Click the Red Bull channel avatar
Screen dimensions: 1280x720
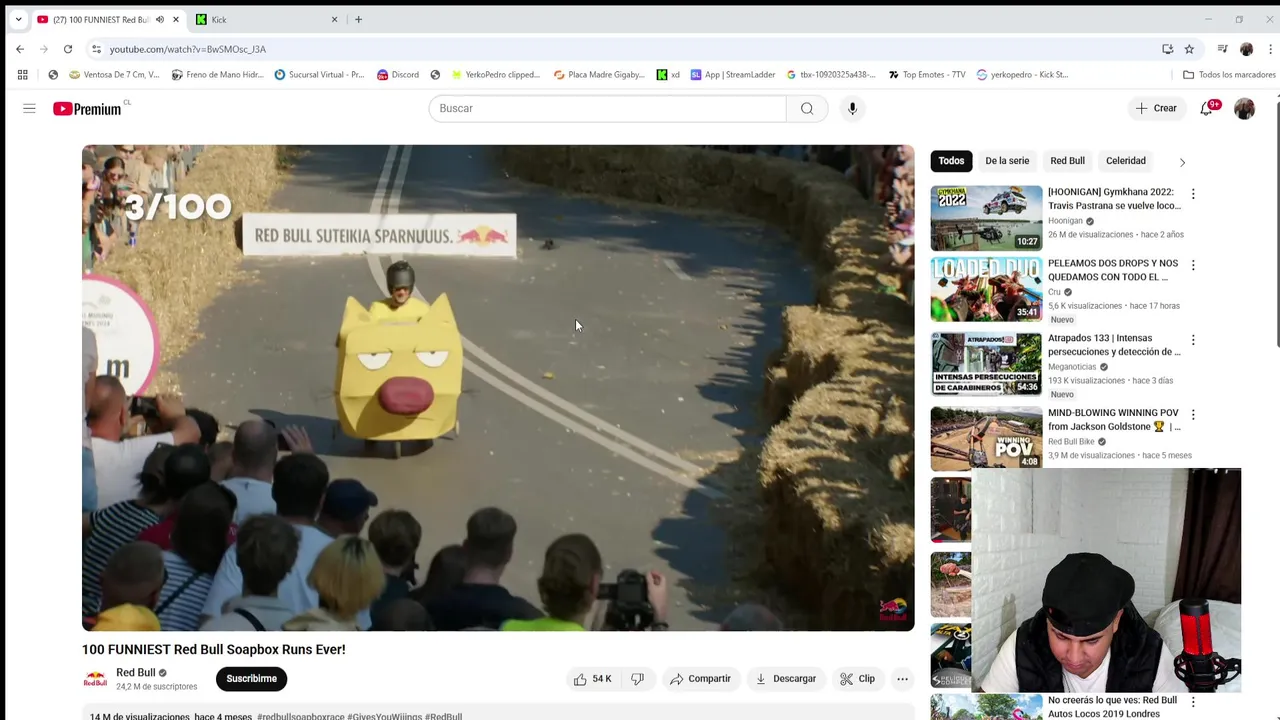click(95, 679)
